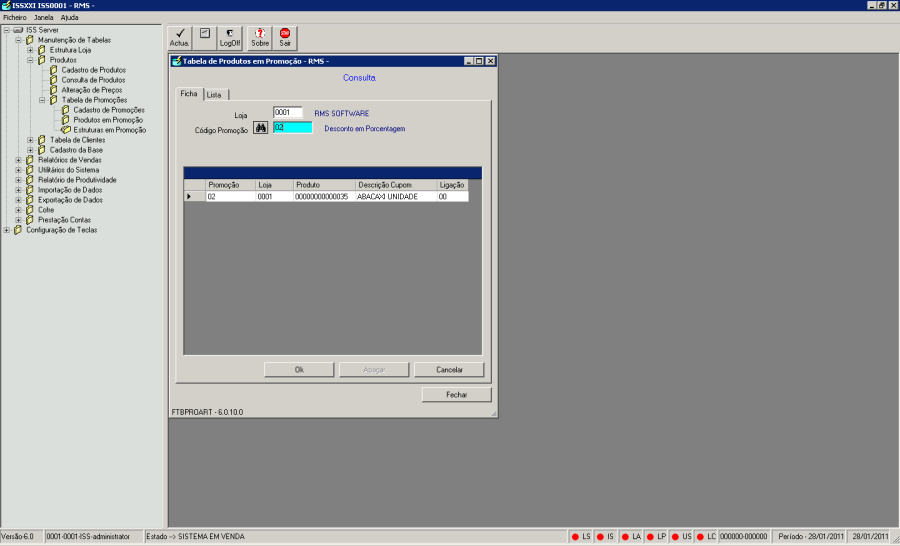Click the Sair stop icon
Screen dimensions: 900x546
click(x=285, y=33)
